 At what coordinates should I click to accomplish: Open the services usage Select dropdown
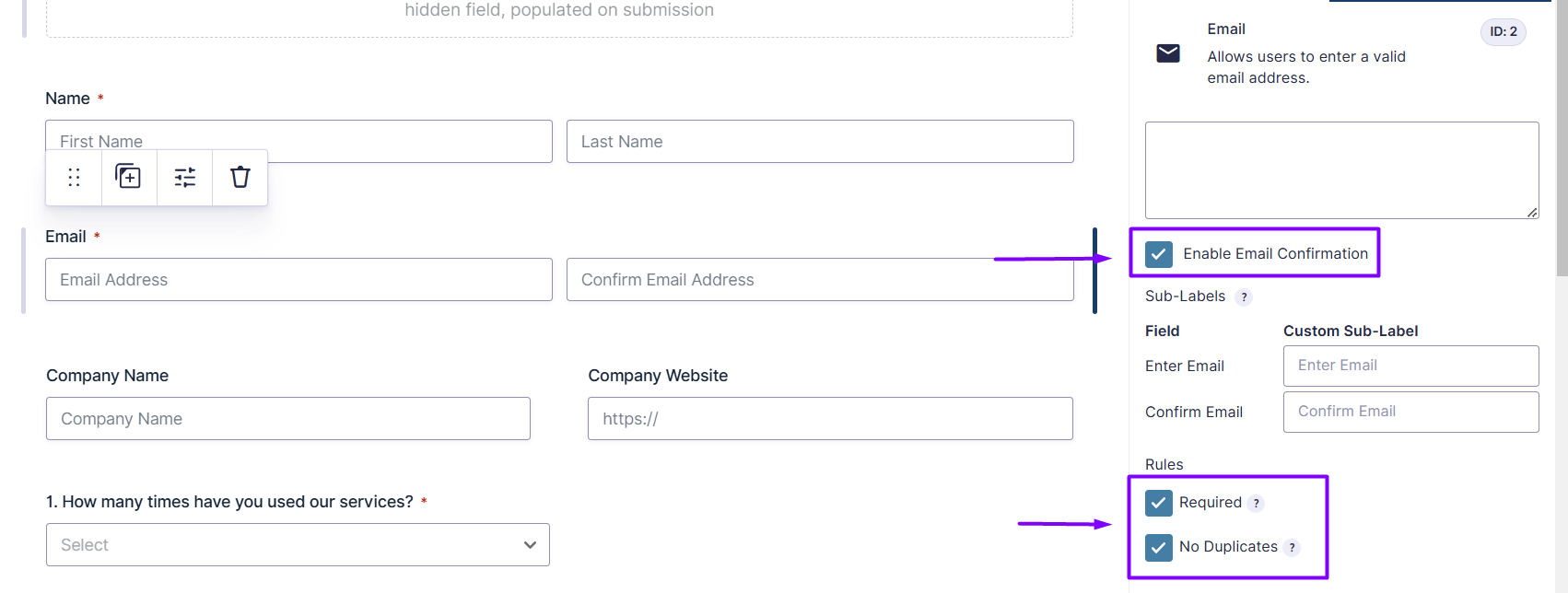298,545
